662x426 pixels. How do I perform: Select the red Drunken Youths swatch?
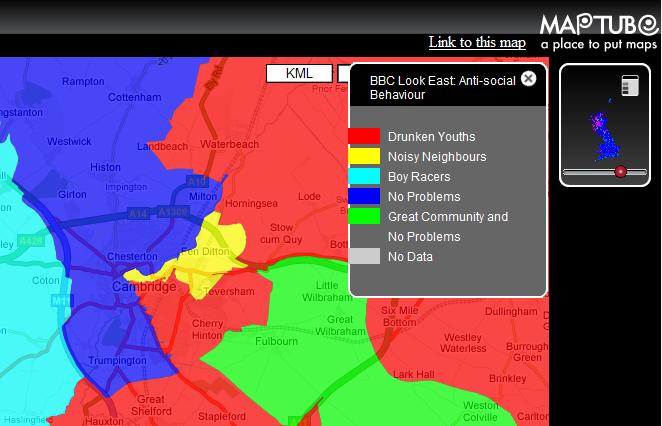click(364, 136)
